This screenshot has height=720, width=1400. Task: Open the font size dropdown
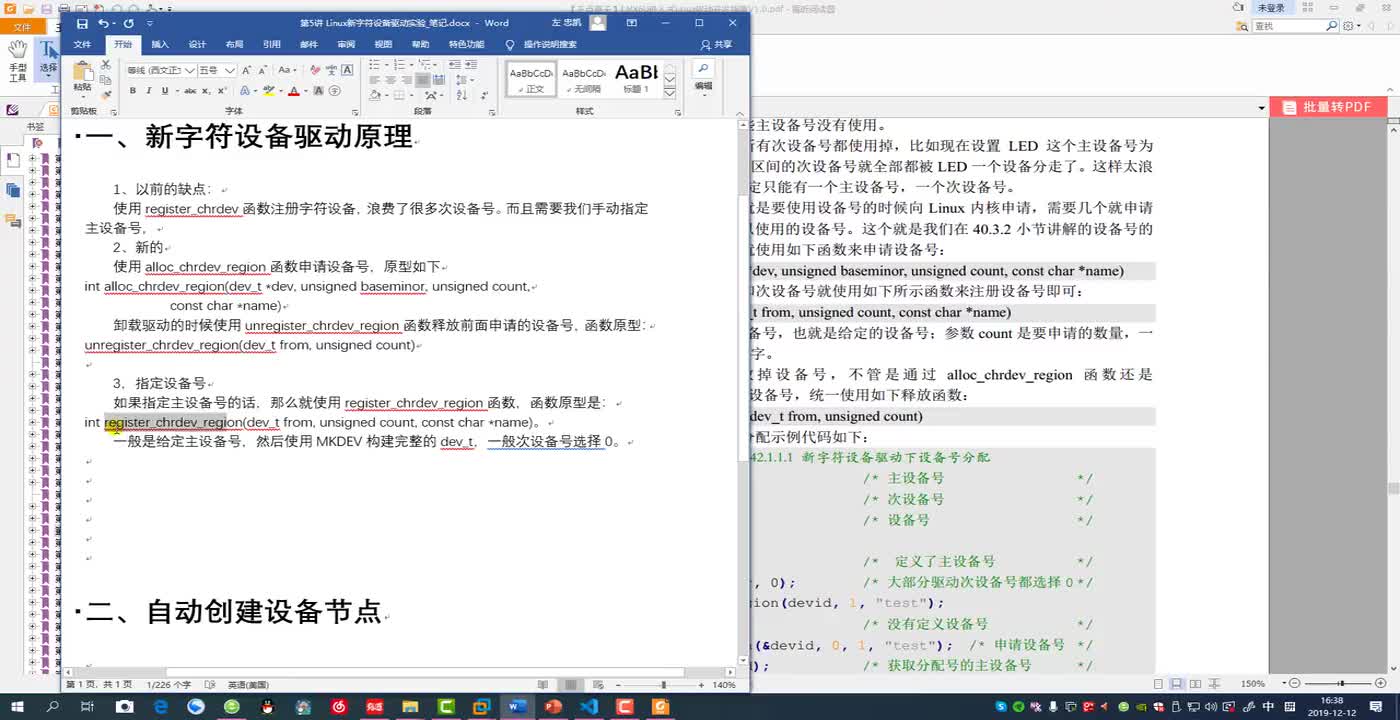click(230, 70)
